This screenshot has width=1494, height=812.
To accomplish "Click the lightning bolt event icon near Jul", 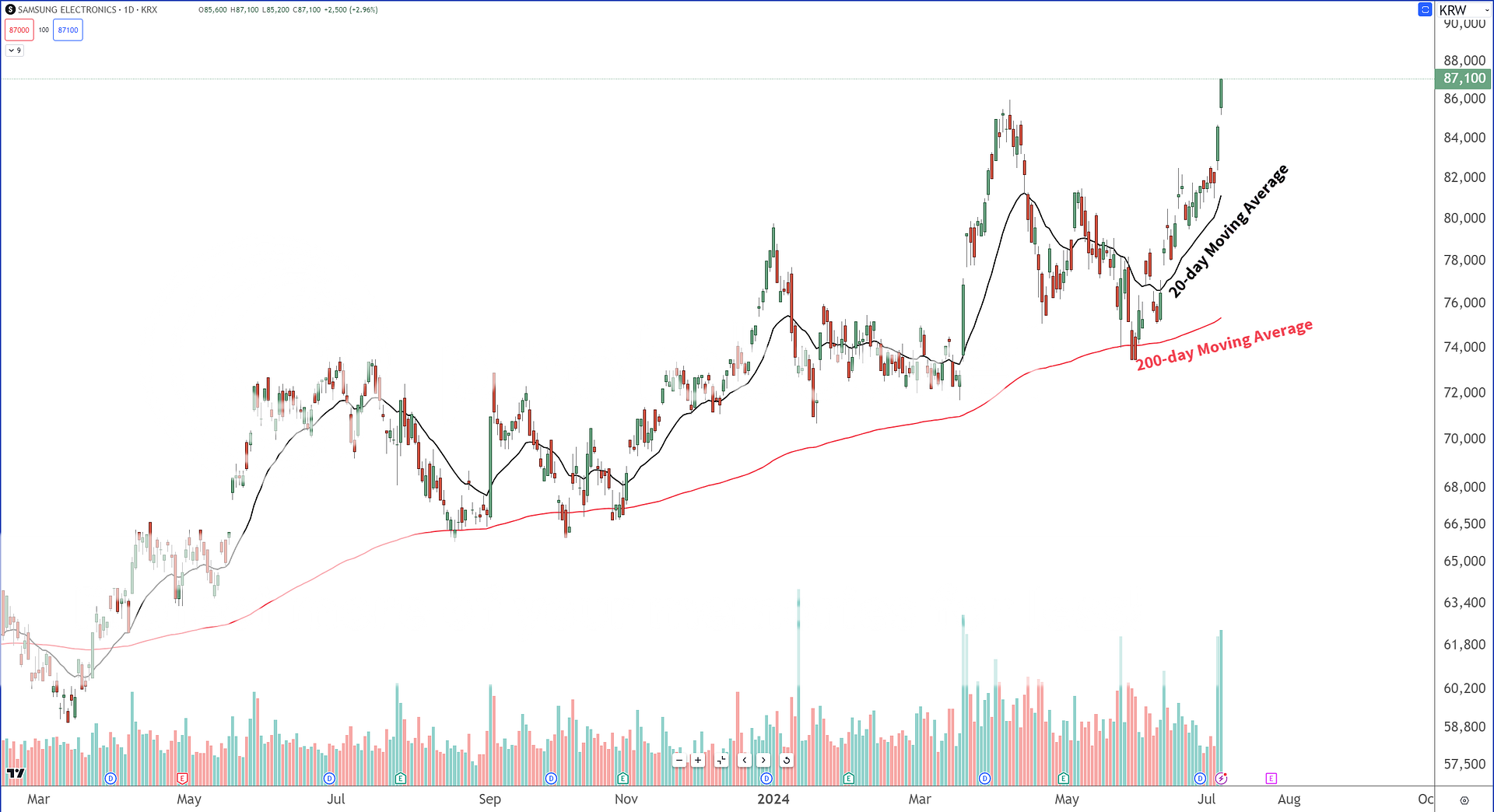I will tap(1222, 778).
